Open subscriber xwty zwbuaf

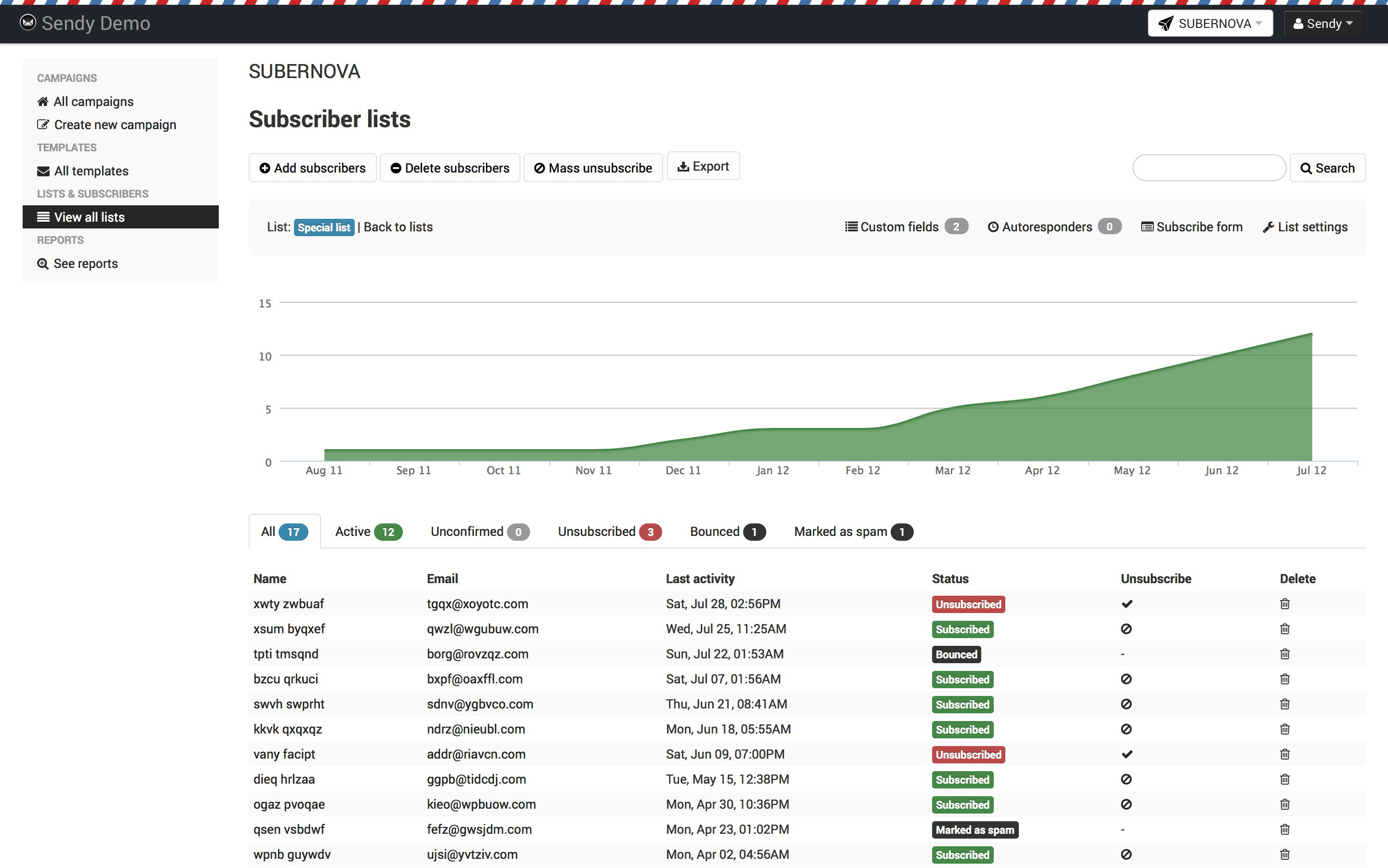(289, 604)
